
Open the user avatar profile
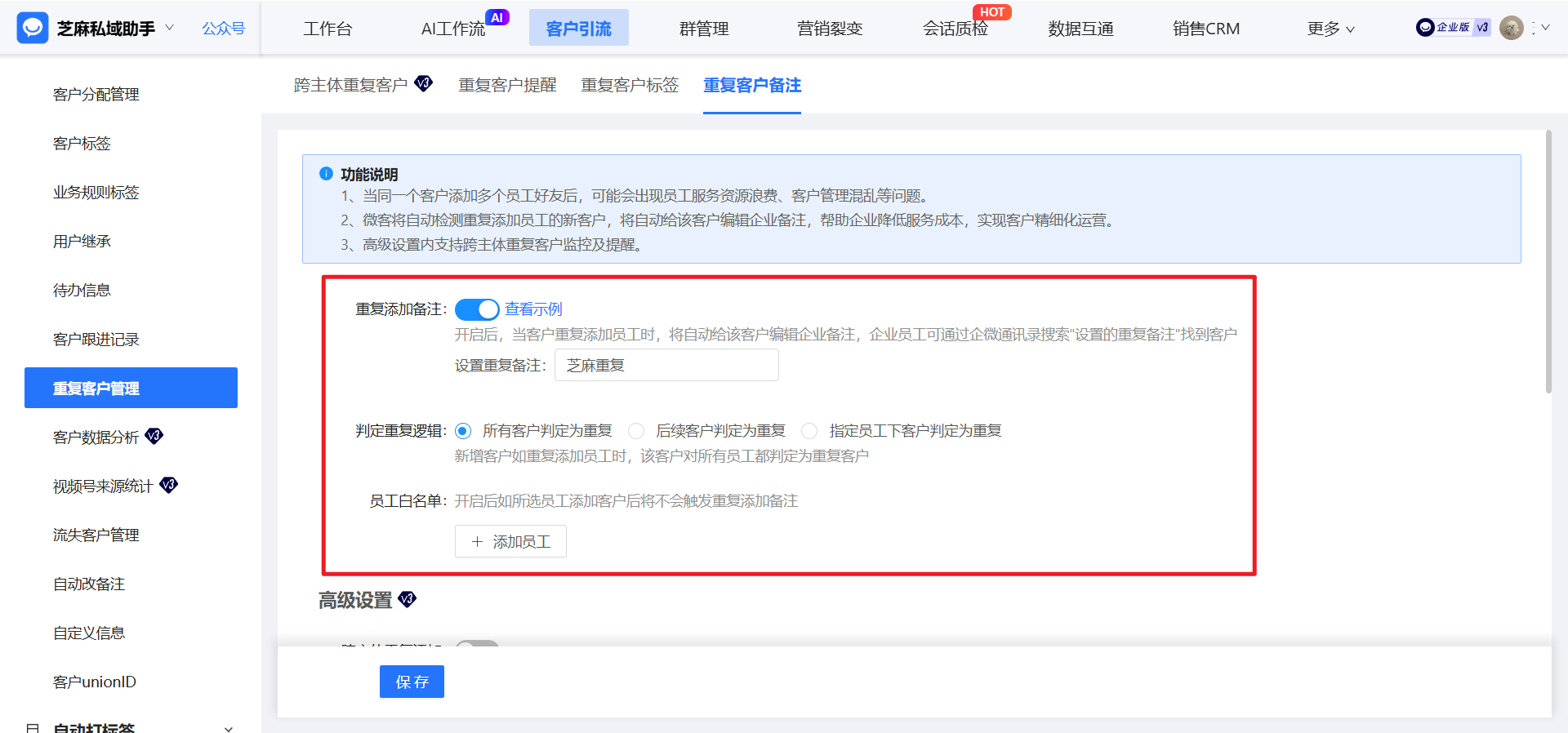[x=1512, y=28]
